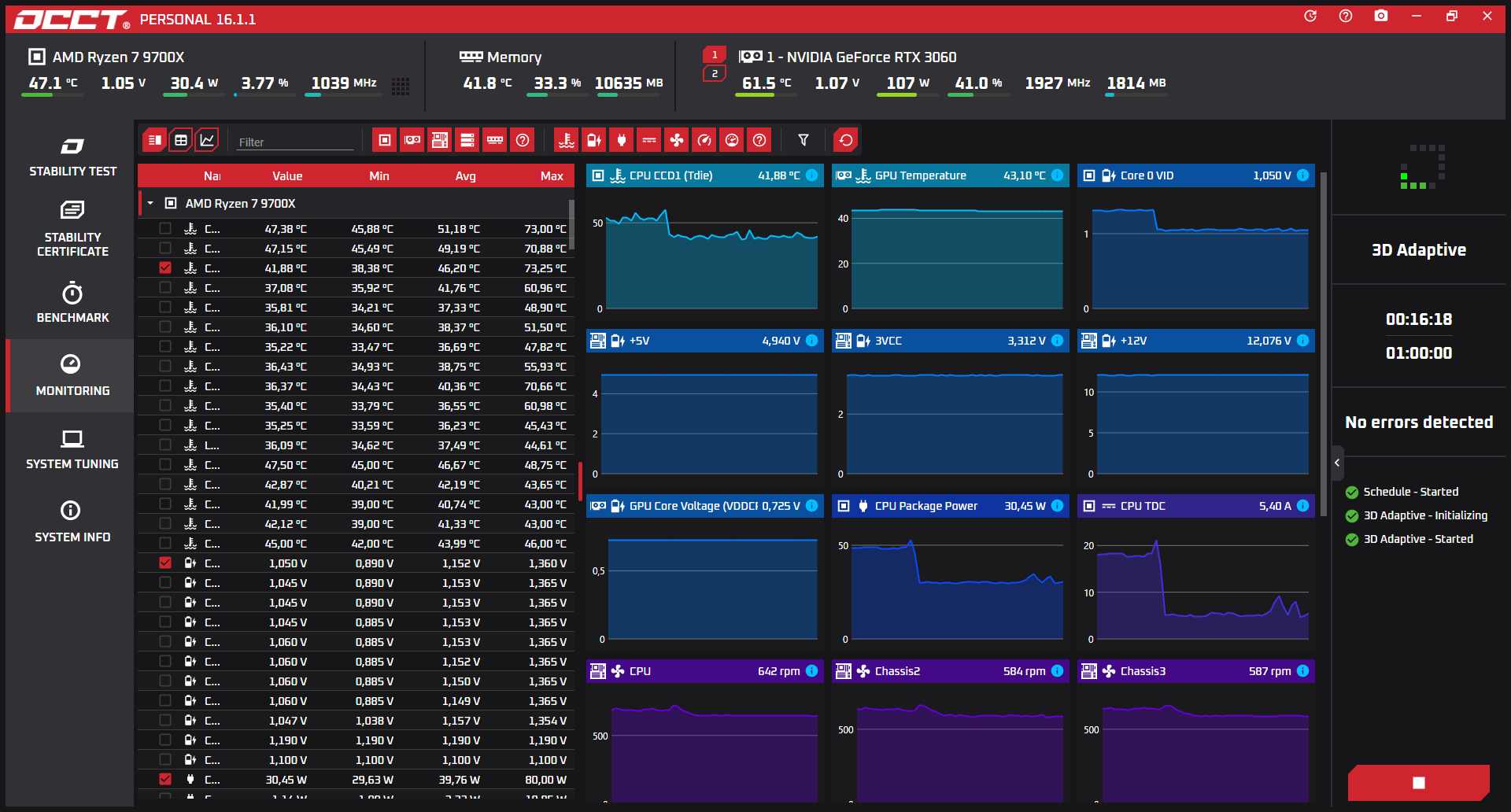This screenshot has width=1511, height=812.
Task: Toggle the GPU device filter icon
Action: click(x=412, y=140)
